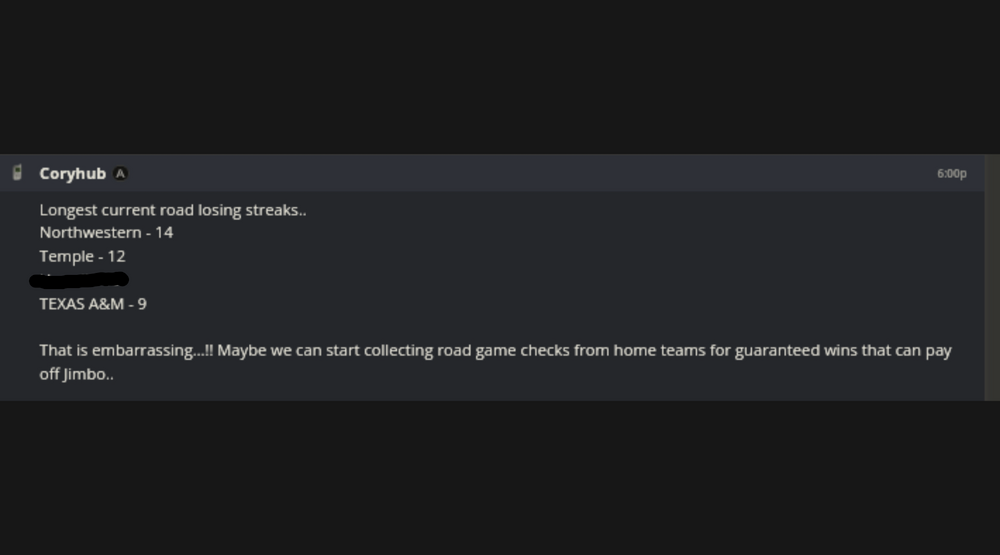Click the words 'off Jimbo..' on last line
The width and height of the screenshot is (1000, 555).
[76, 375]
